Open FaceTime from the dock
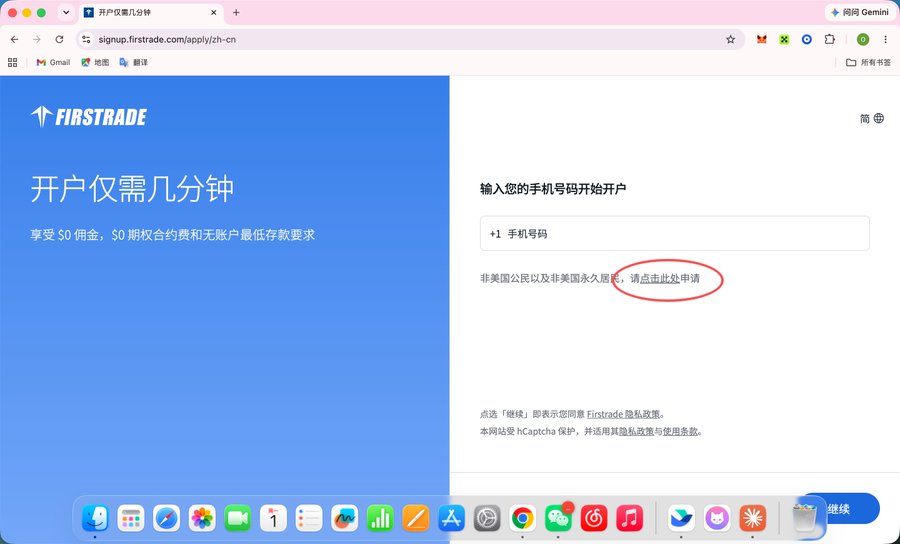Screen dimensions: 900x544 pos(238,519)
